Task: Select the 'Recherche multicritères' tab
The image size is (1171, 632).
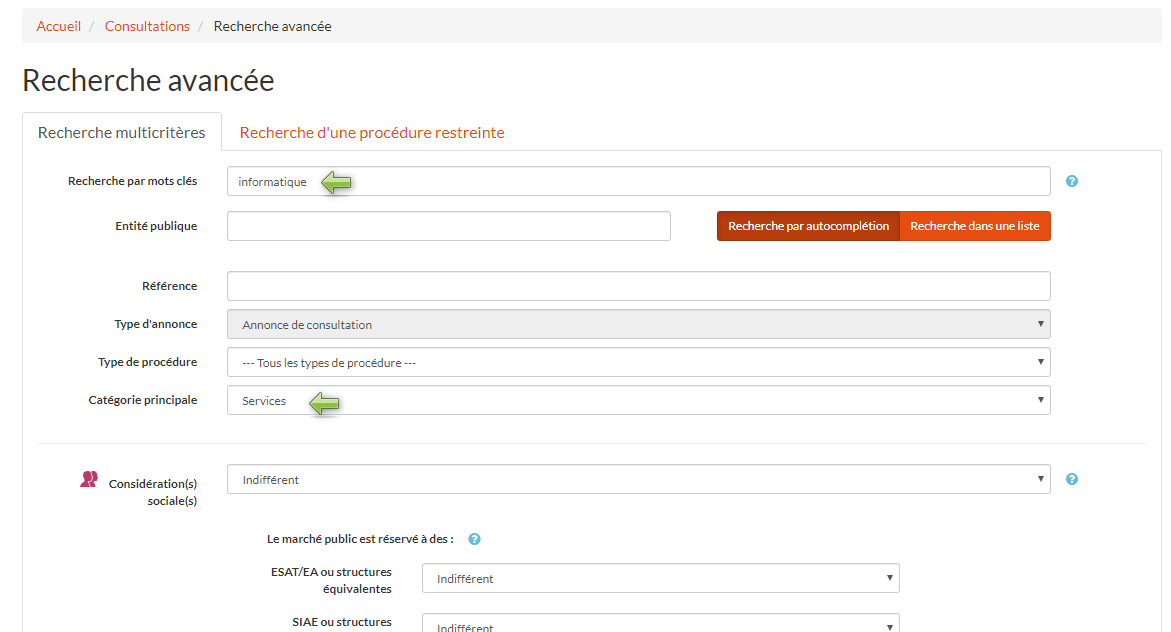Action: click(x=122, y=132)
